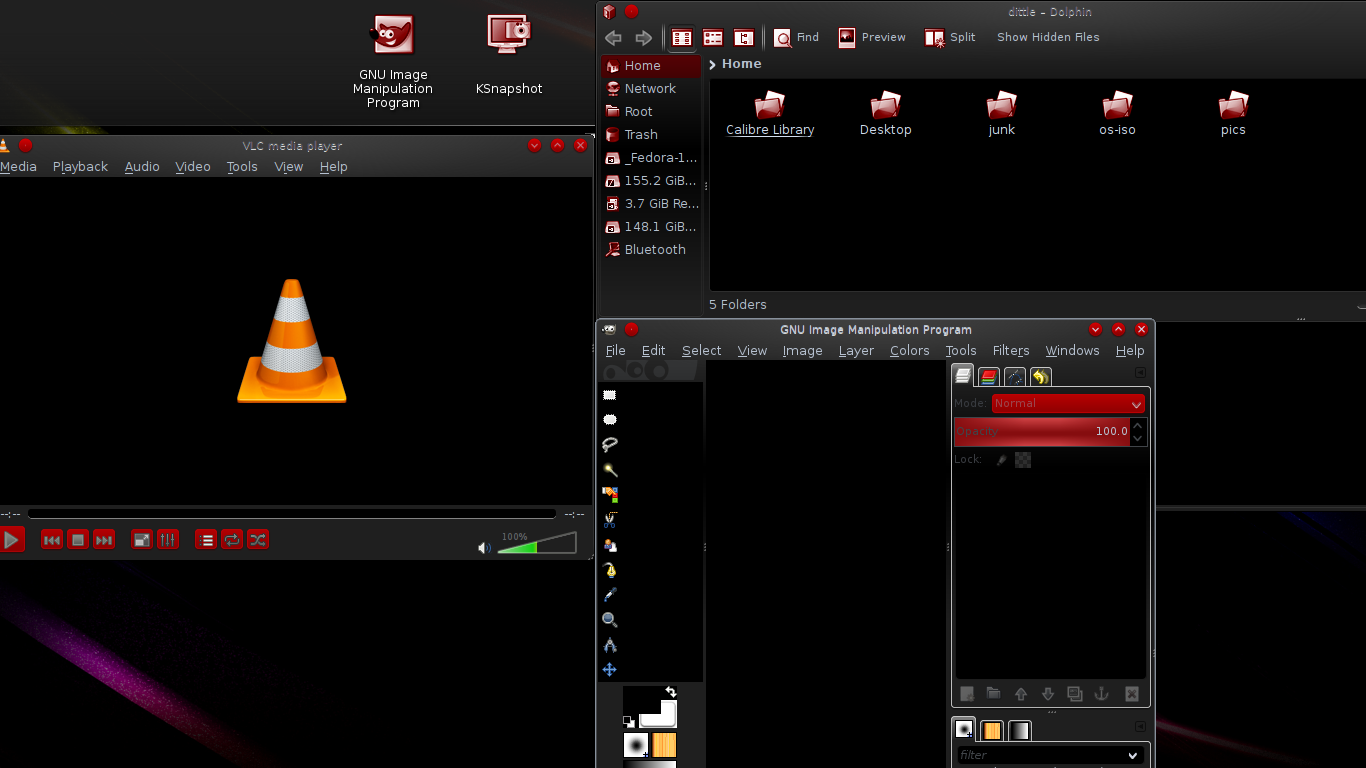Switch Dolphin to details view mode
The height and width of the screenshot is (768, 1366).
744,38
